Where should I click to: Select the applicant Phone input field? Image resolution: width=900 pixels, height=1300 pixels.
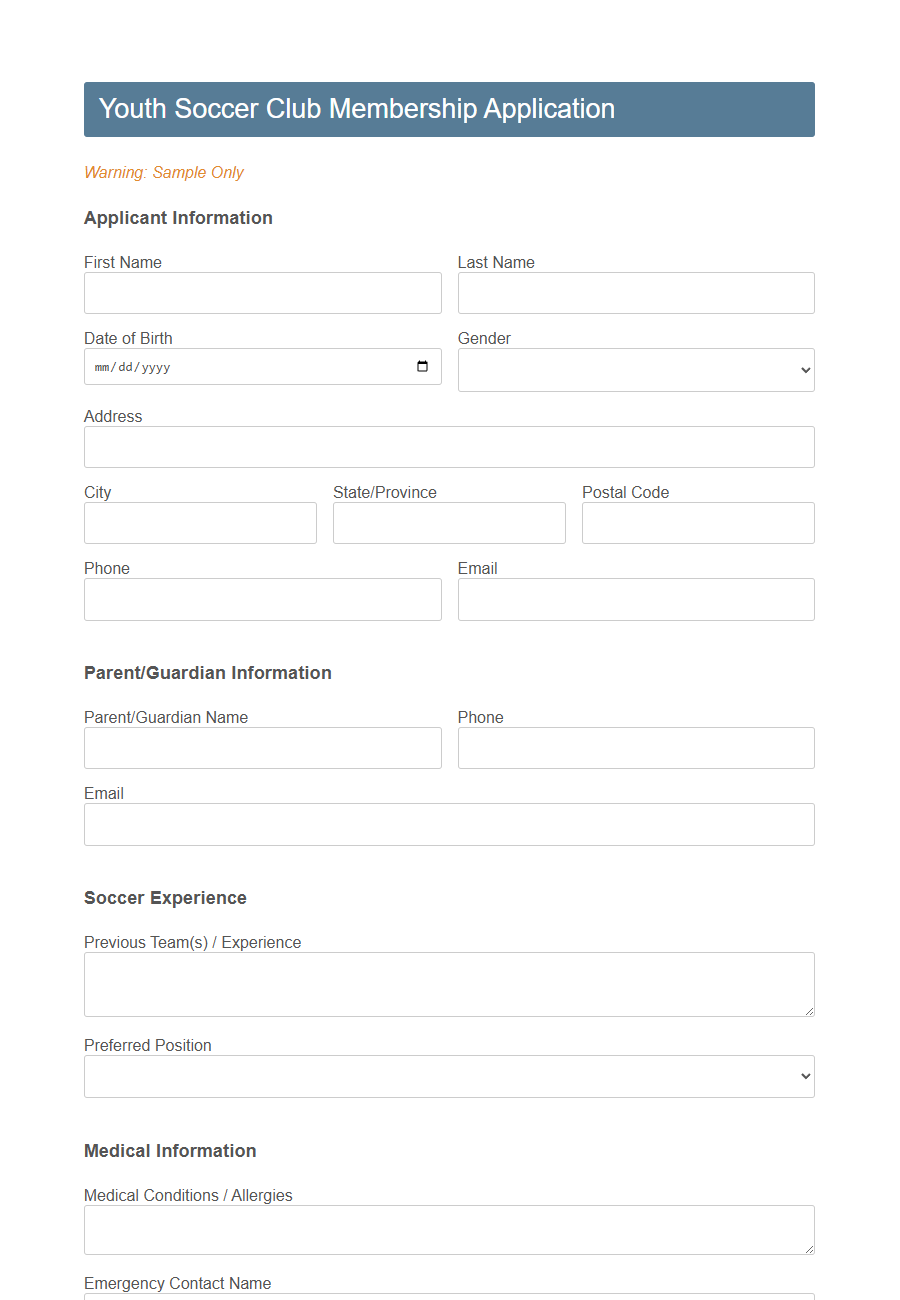tap(262, 599)
